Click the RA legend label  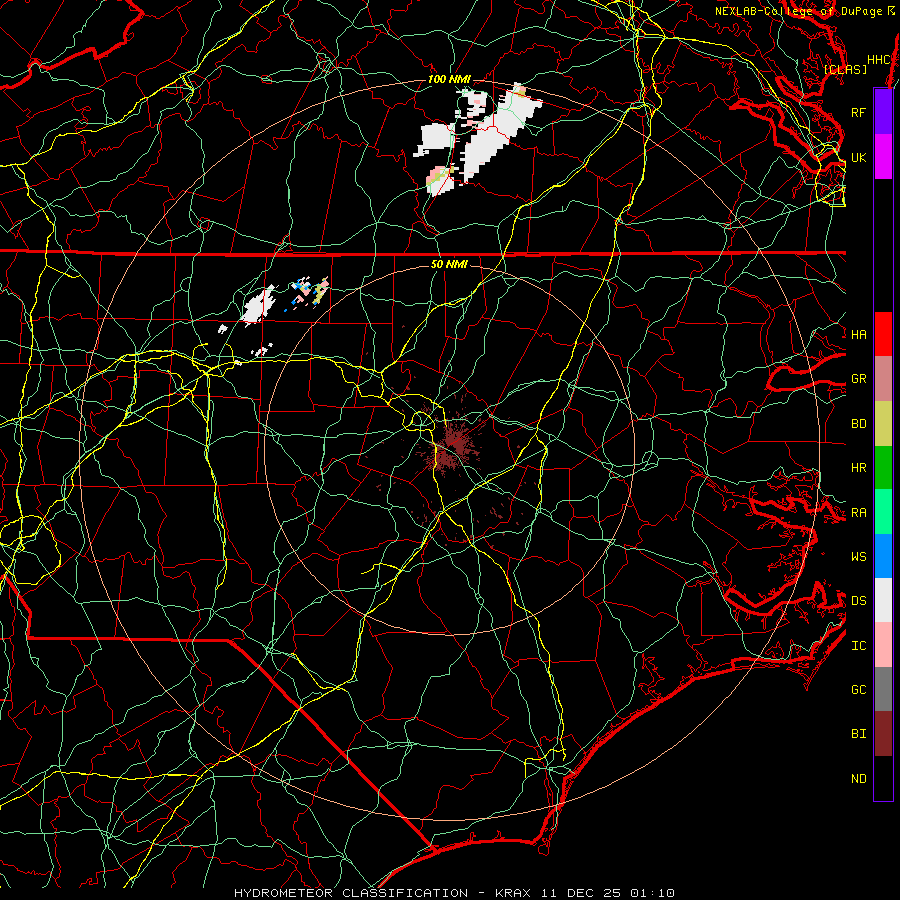[x=858, y=513]
